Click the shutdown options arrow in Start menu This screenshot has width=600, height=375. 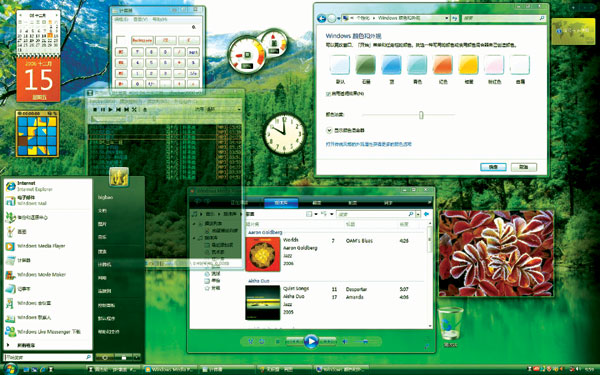pyautogui.click(x=137, y=357)
